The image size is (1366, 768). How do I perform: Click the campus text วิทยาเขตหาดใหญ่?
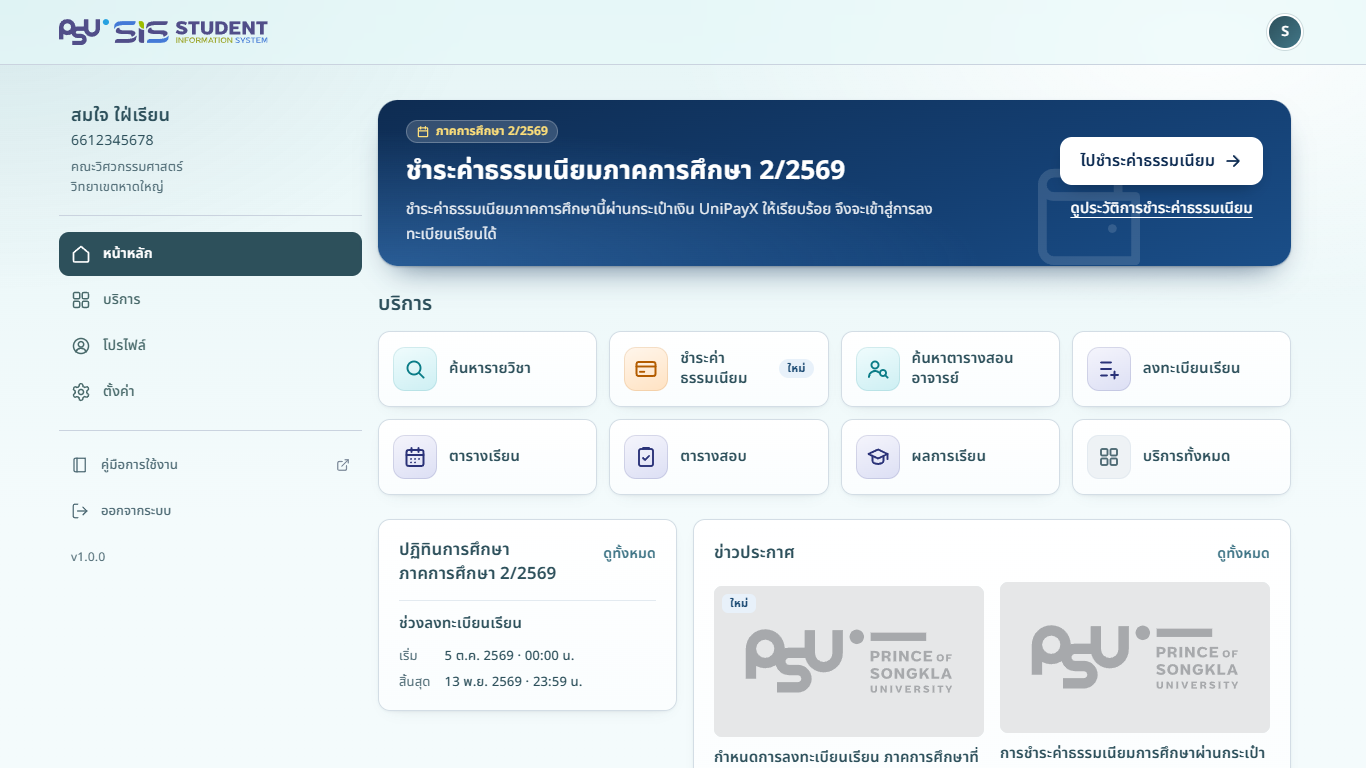pos(117,187)
